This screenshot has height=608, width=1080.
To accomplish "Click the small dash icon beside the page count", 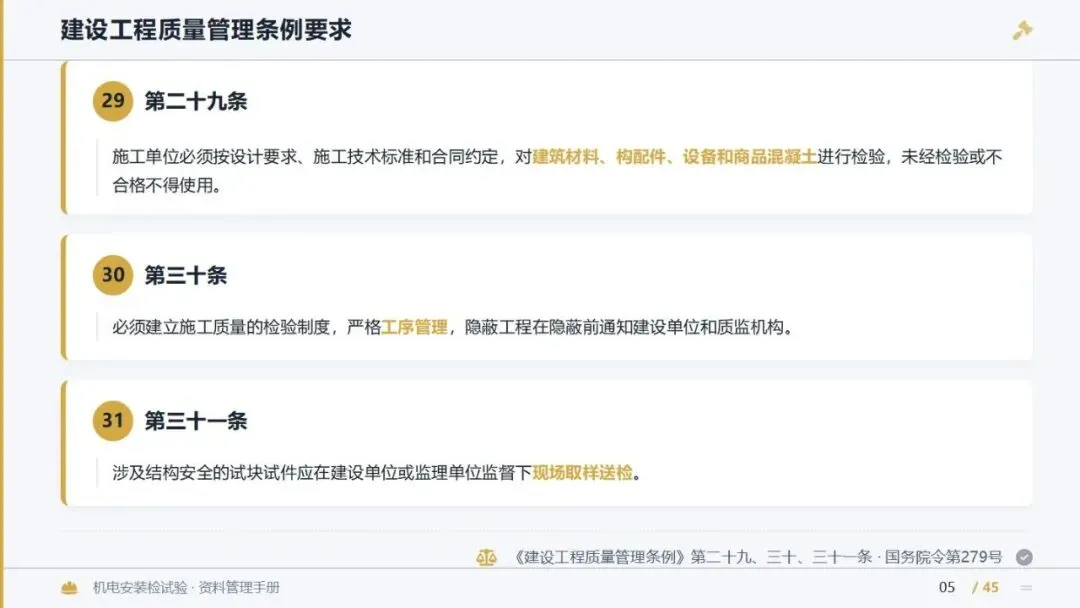I will click(x=1026, y=587).
